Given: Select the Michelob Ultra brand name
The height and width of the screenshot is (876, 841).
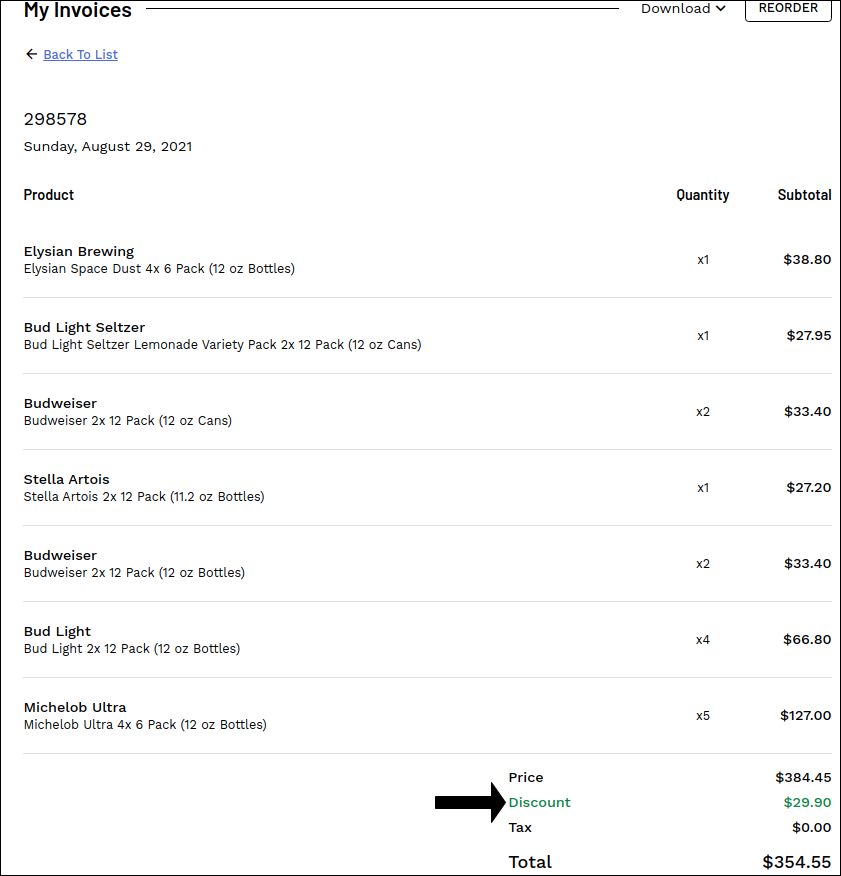Looking at the screenshot, I should pyautogui.click(x=75, y=707).
